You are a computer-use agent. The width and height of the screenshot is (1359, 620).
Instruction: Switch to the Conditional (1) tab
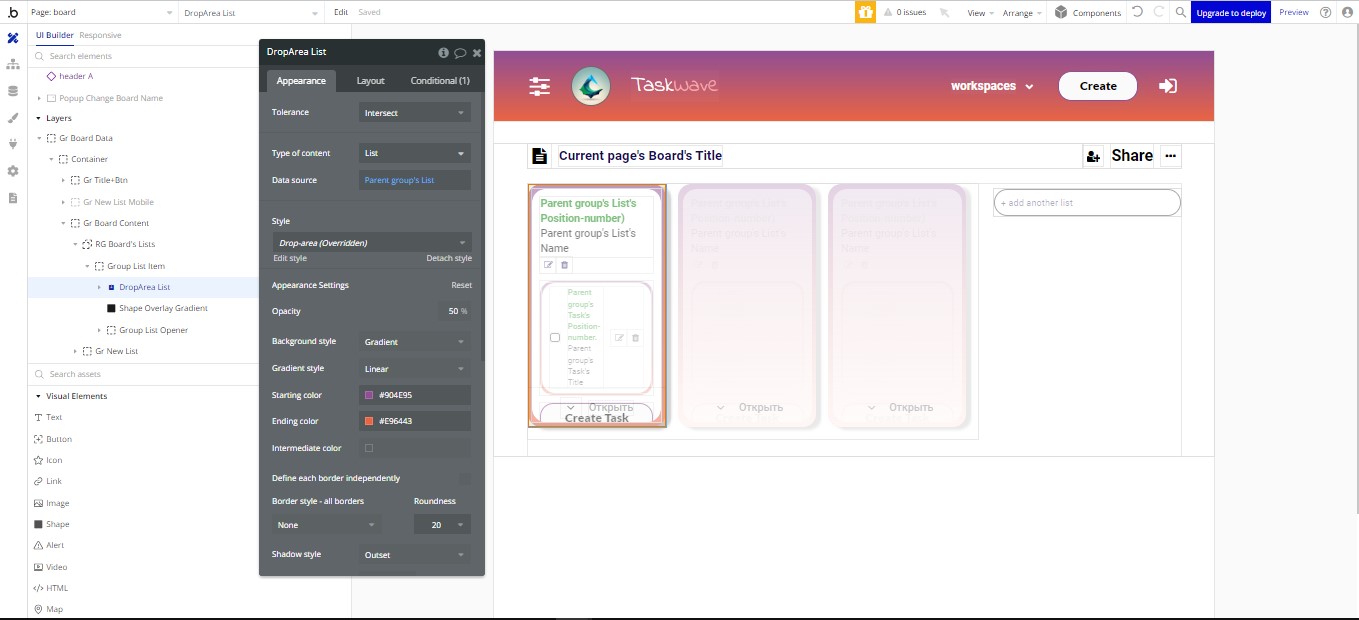[x=440, y=81]
